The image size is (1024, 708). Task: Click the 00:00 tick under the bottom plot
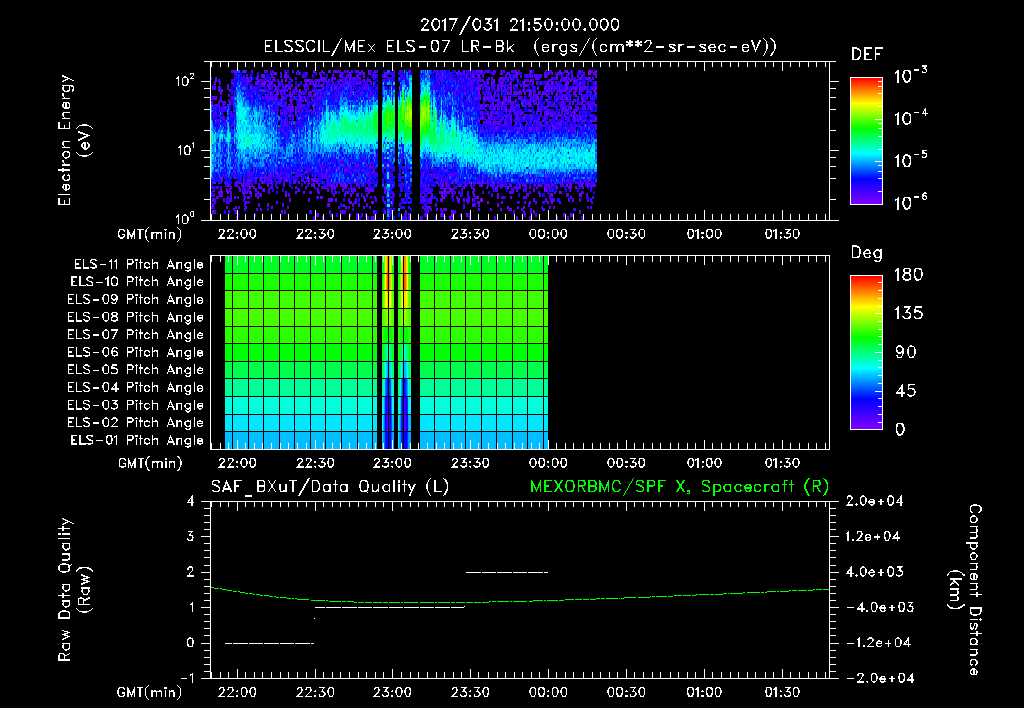[x=548, y=692]
